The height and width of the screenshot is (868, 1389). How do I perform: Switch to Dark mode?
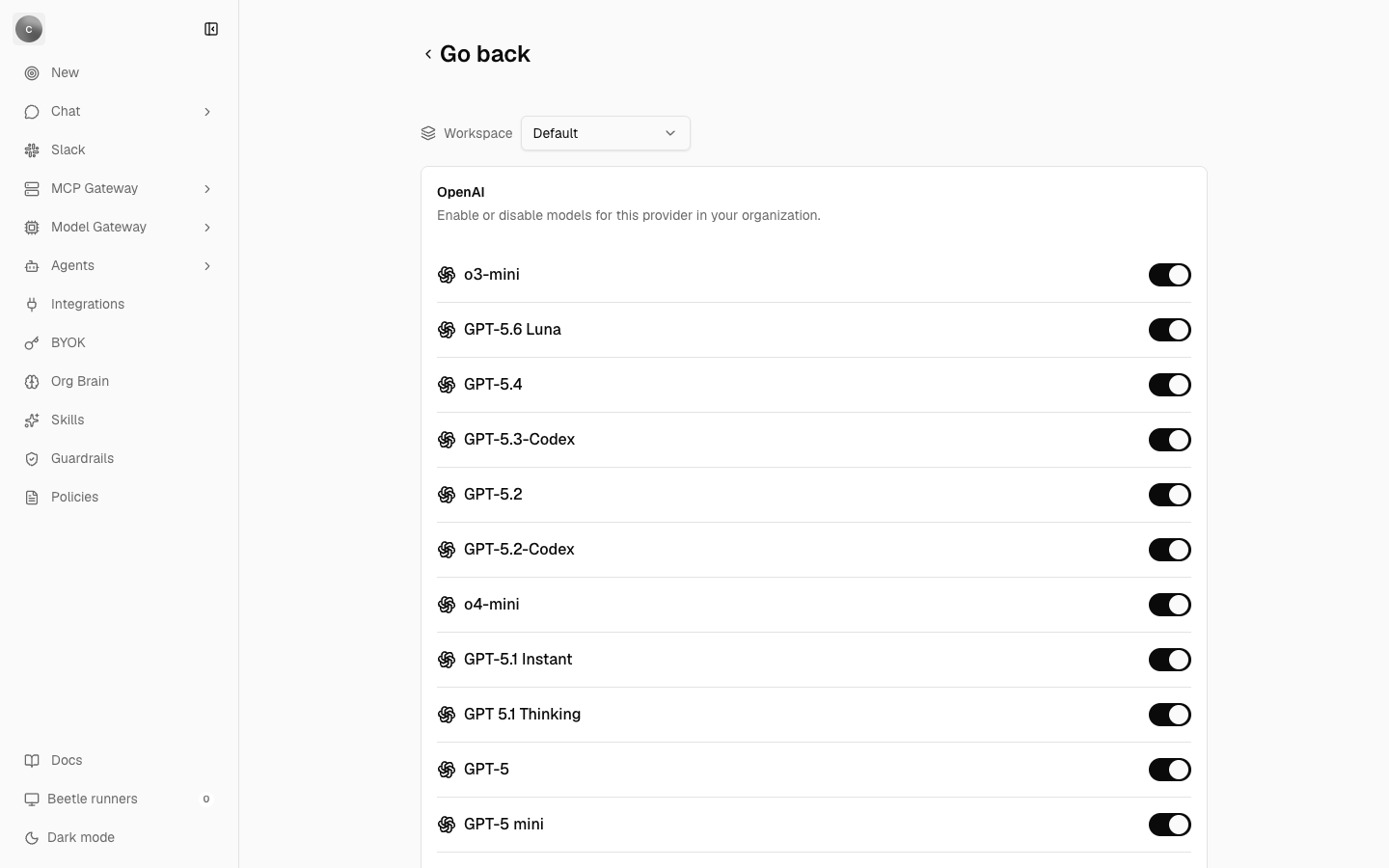[119, 838]
